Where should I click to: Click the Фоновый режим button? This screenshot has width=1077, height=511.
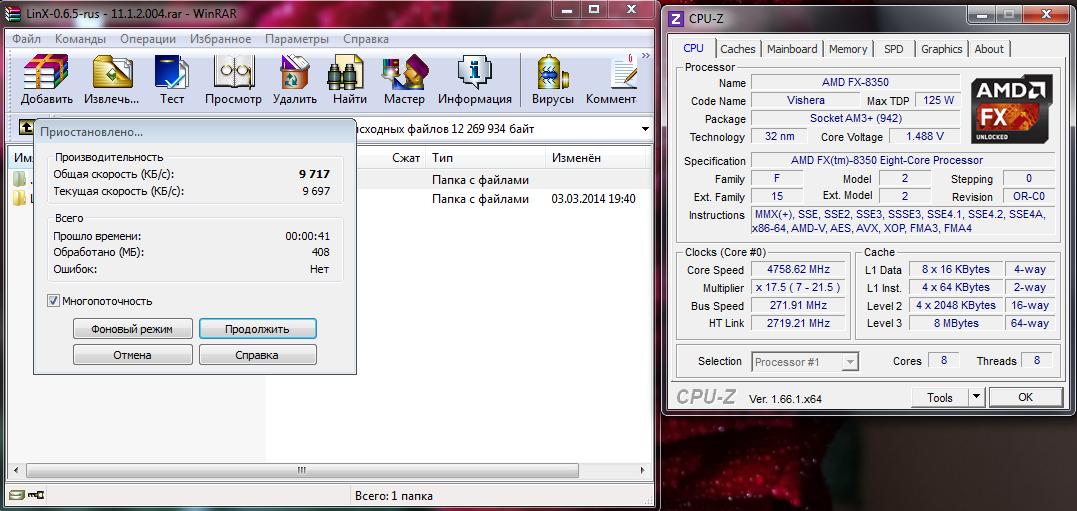click(133, 329)
